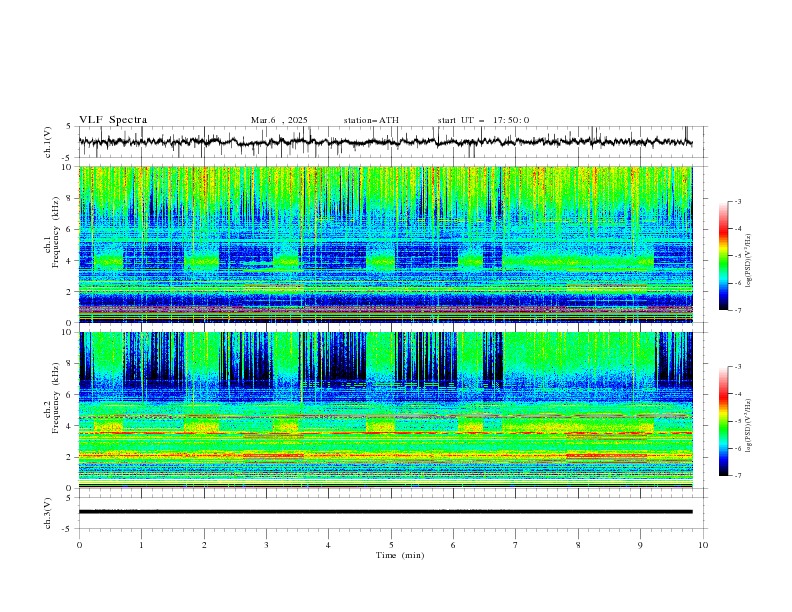Click the "6" tick on time axis
The height and width of the screenshot is (612, 792).
pos(453,545)
